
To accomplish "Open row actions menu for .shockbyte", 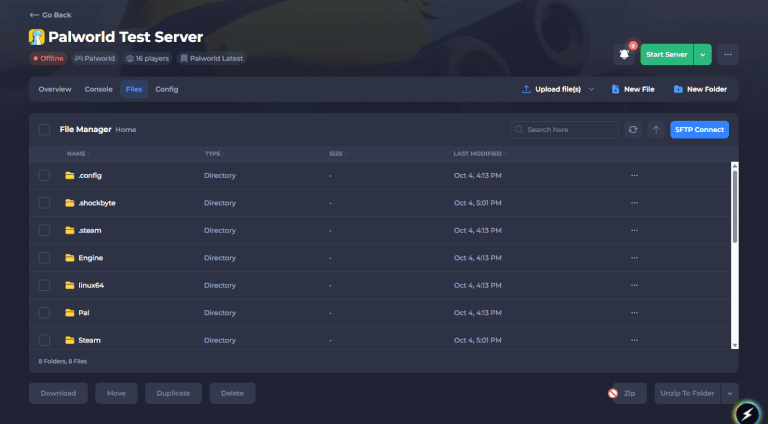I will coord(634,203).
